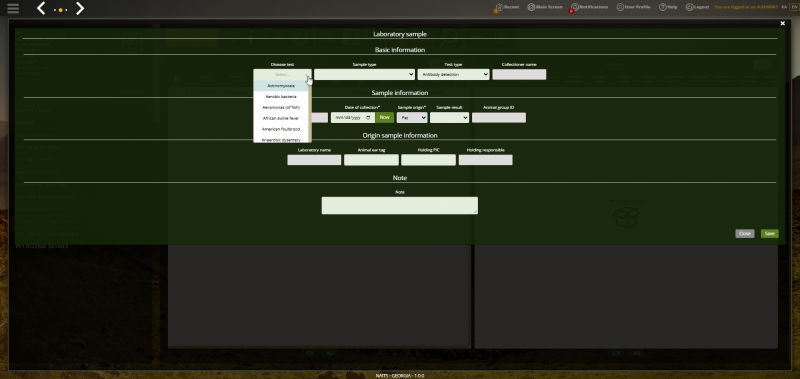Go back with the left arrow

tap(42, 8)
